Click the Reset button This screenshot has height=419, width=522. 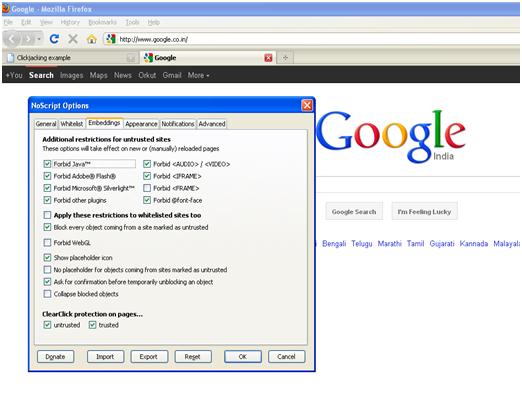193,357
